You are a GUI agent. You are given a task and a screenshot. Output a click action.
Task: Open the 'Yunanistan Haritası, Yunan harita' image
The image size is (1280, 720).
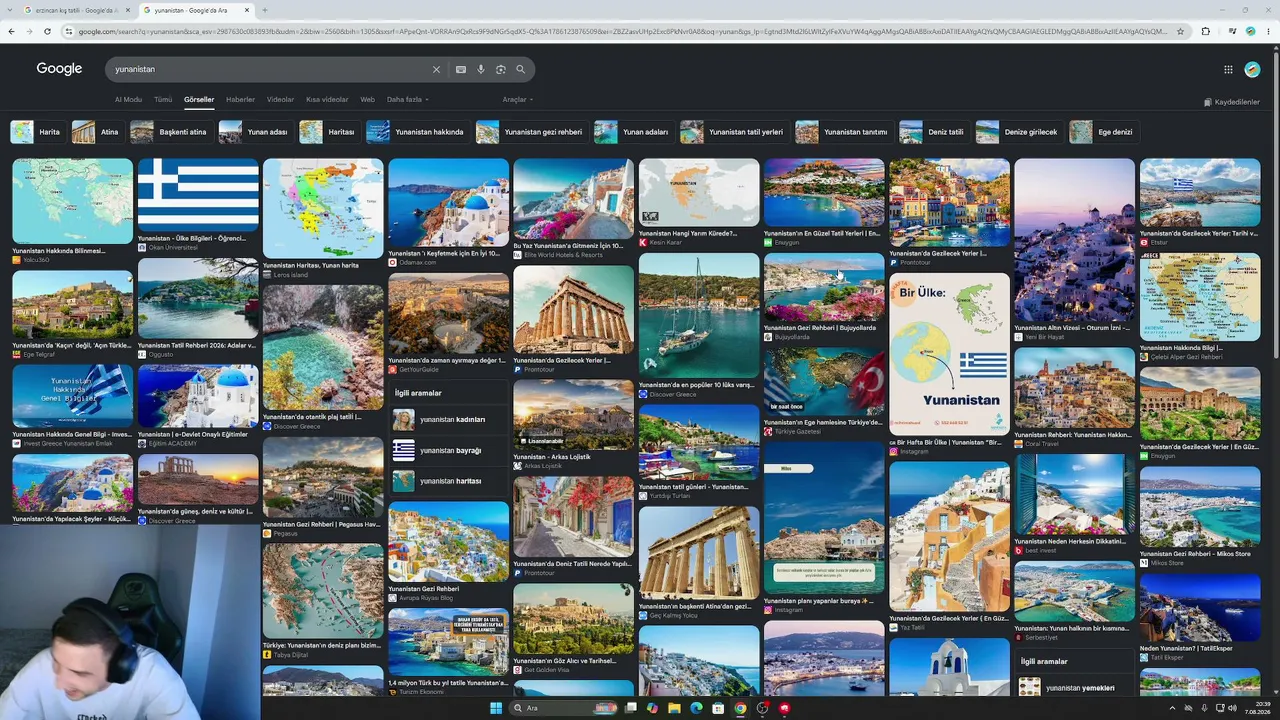(x=323, y=208)
